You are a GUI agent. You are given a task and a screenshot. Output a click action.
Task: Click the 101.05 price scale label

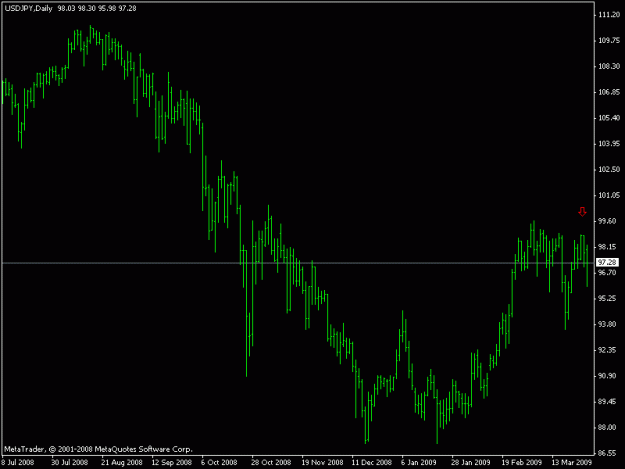coord(609,195)
